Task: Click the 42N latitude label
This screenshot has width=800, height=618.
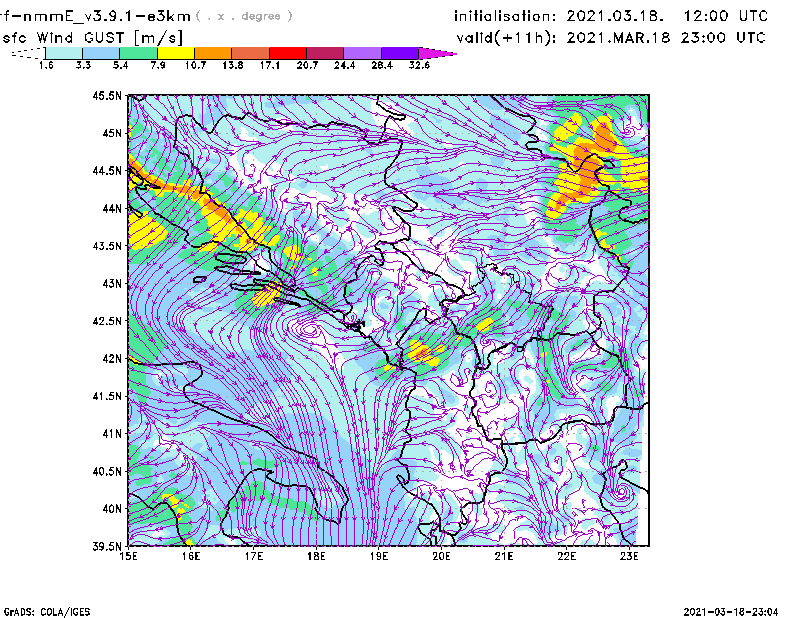Action: 112,358
